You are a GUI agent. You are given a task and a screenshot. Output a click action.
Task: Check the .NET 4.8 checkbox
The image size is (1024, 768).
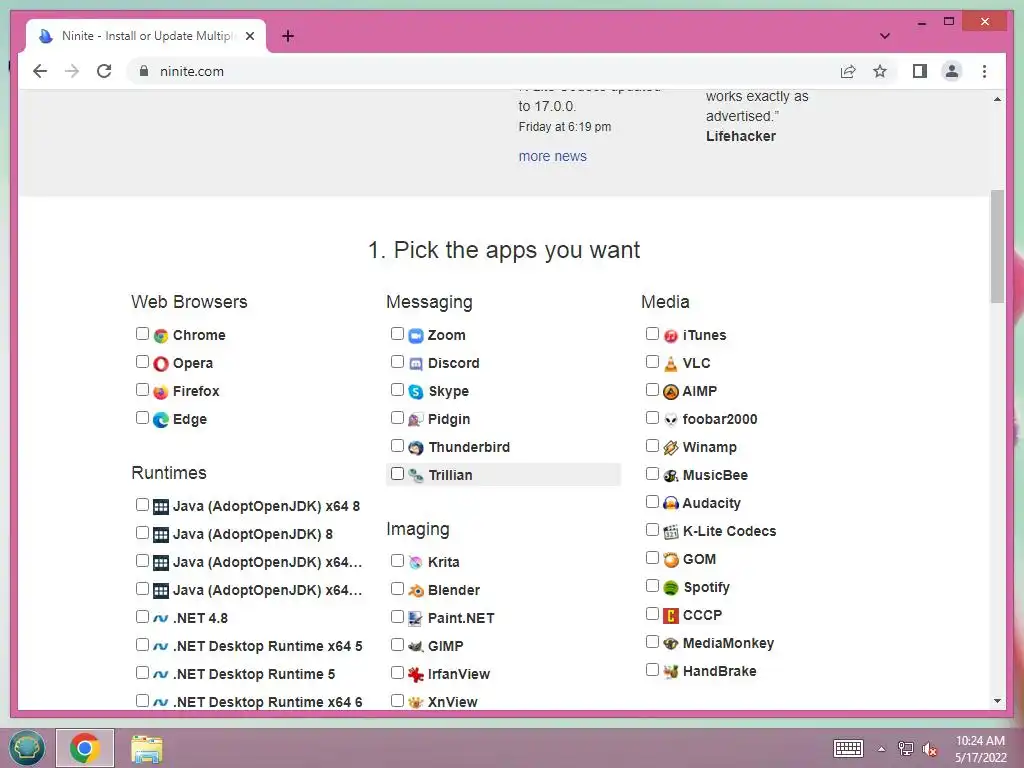click(142, 616)
